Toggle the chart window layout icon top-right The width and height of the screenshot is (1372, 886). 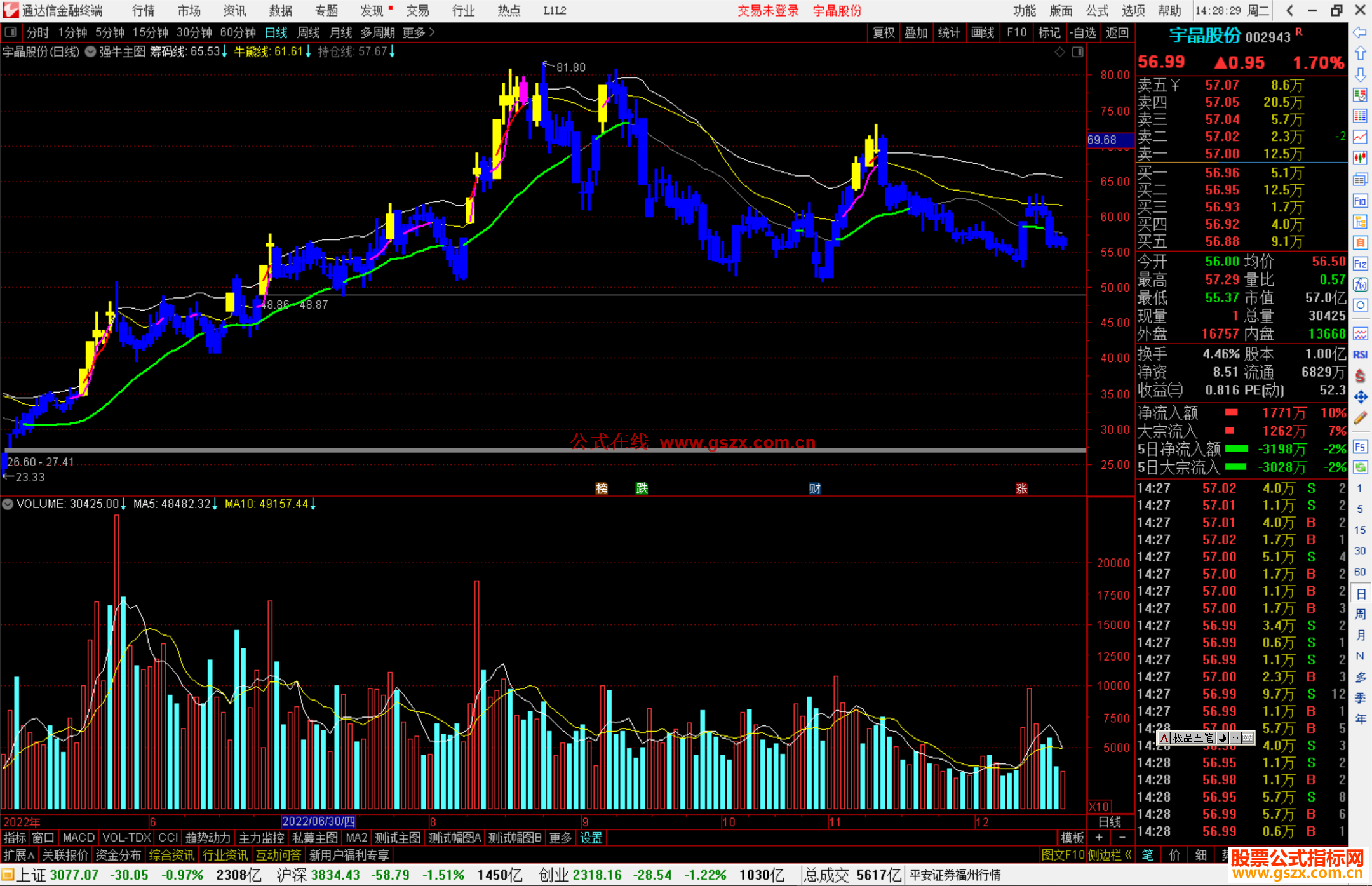[1077, 52]
